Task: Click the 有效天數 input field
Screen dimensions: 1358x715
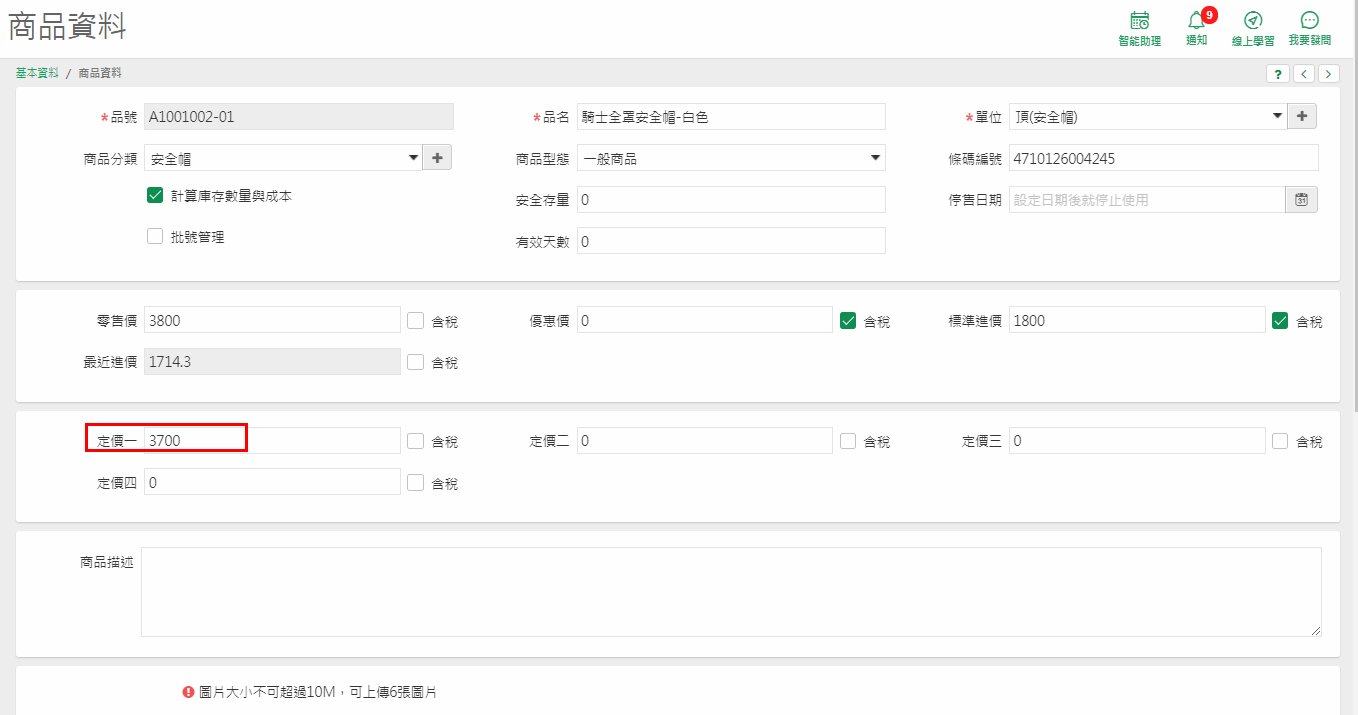Action: pyautogui.click(x=731, y=241)
